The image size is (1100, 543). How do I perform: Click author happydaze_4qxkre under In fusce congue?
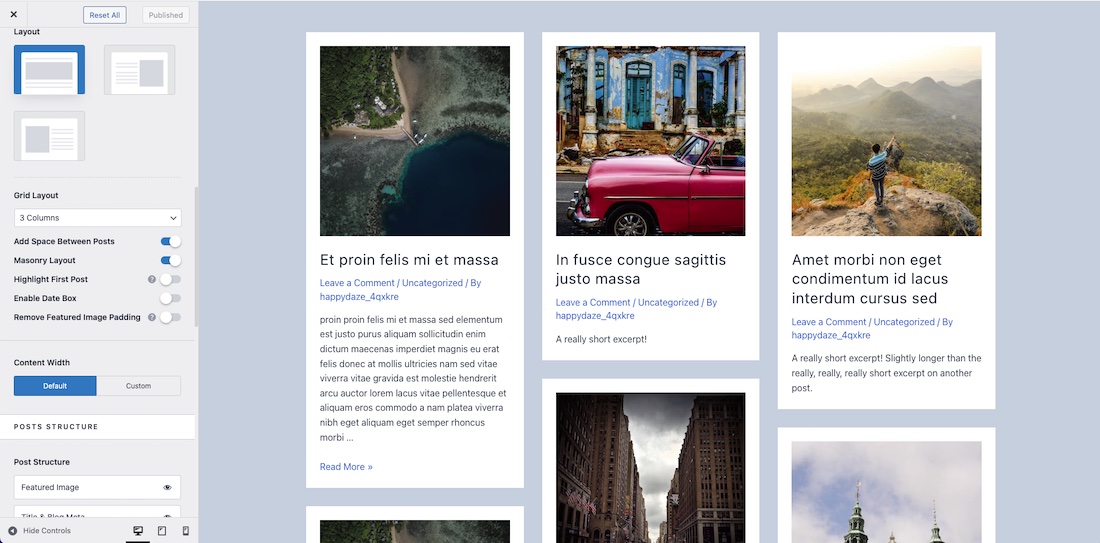595,316
